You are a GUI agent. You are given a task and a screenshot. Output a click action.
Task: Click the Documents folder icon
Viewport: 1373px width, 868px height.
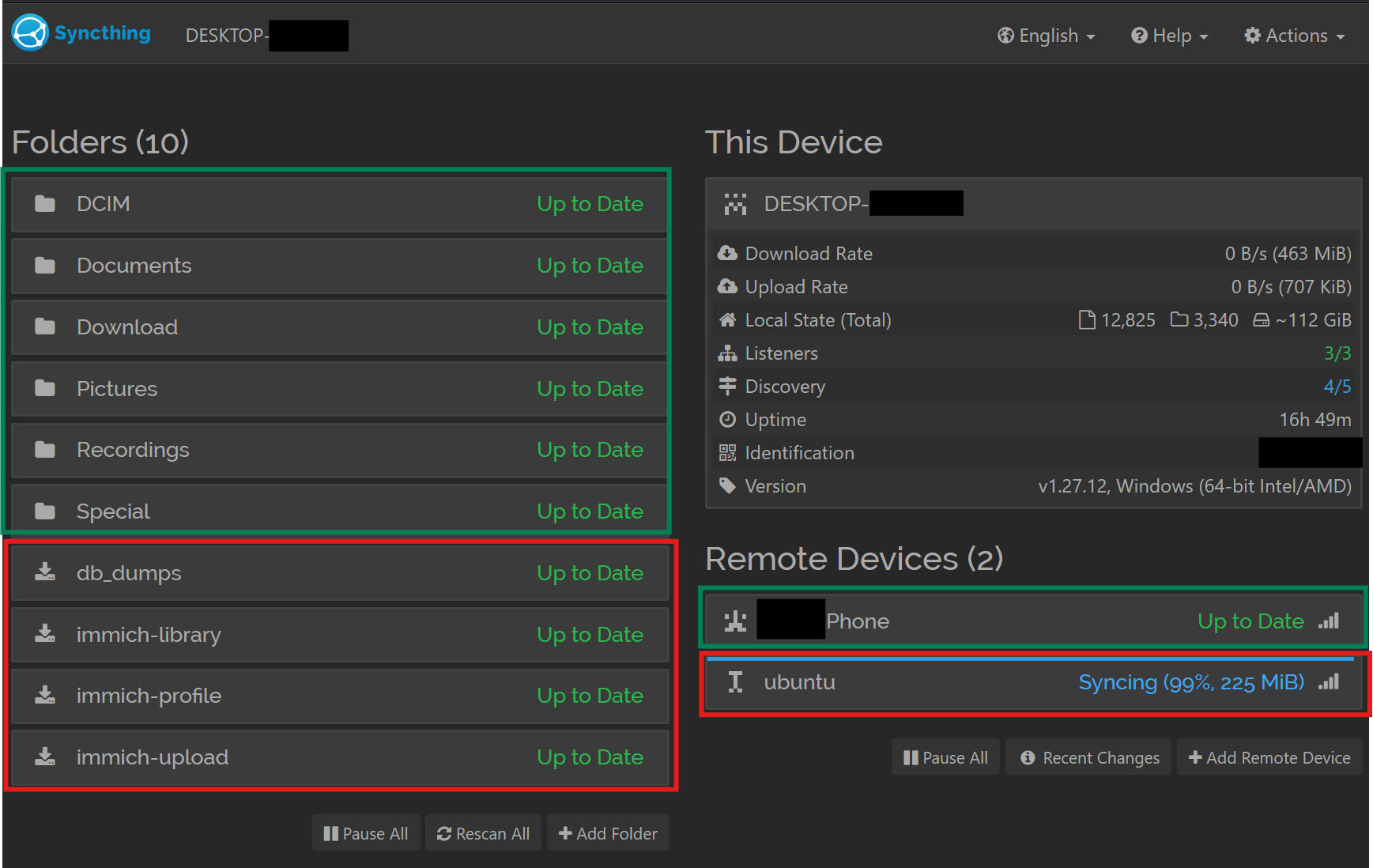[x=45, y=266]
